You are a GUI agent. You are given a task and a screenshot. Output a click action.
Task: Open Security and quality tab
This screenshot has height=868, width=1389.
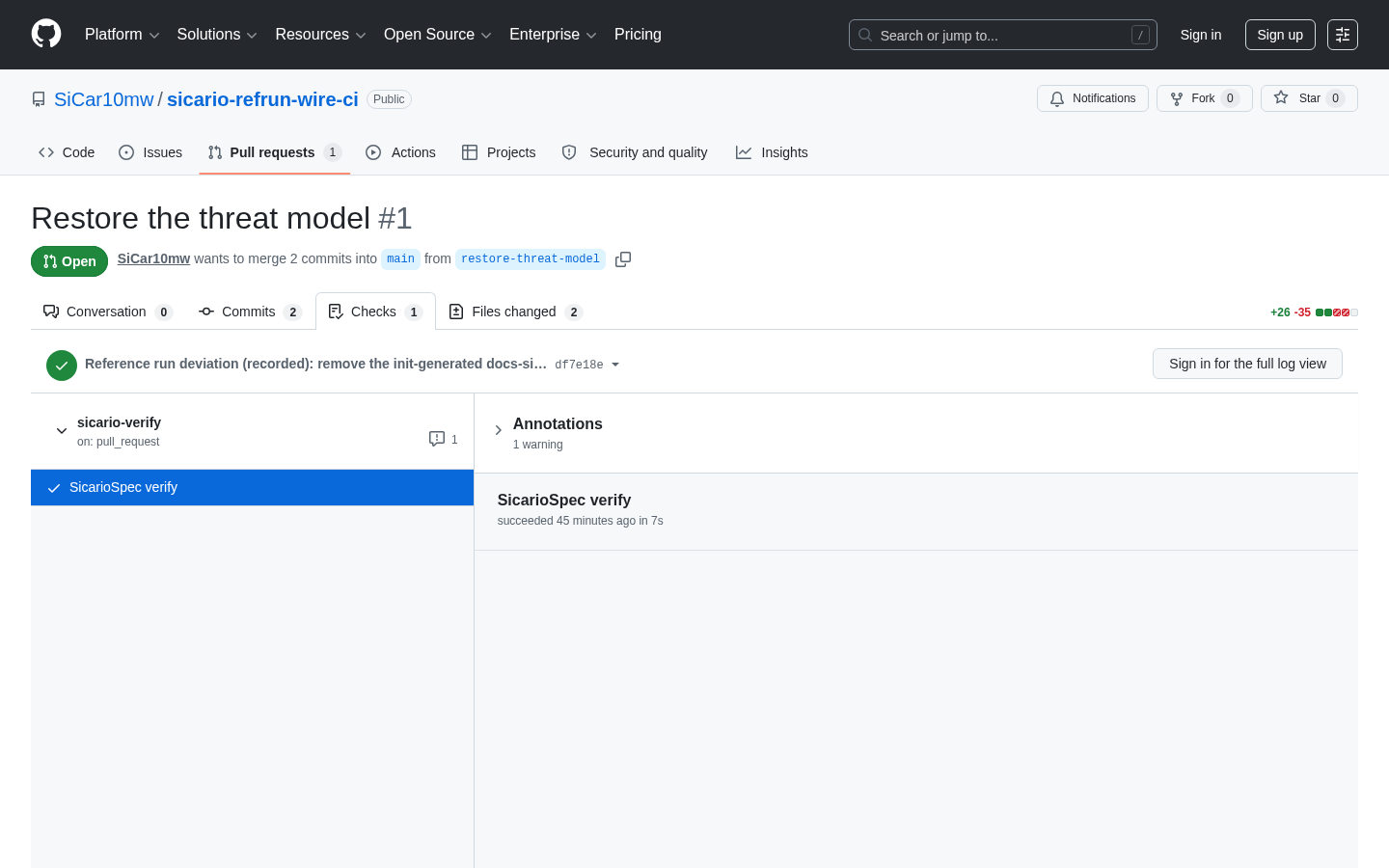635,152
